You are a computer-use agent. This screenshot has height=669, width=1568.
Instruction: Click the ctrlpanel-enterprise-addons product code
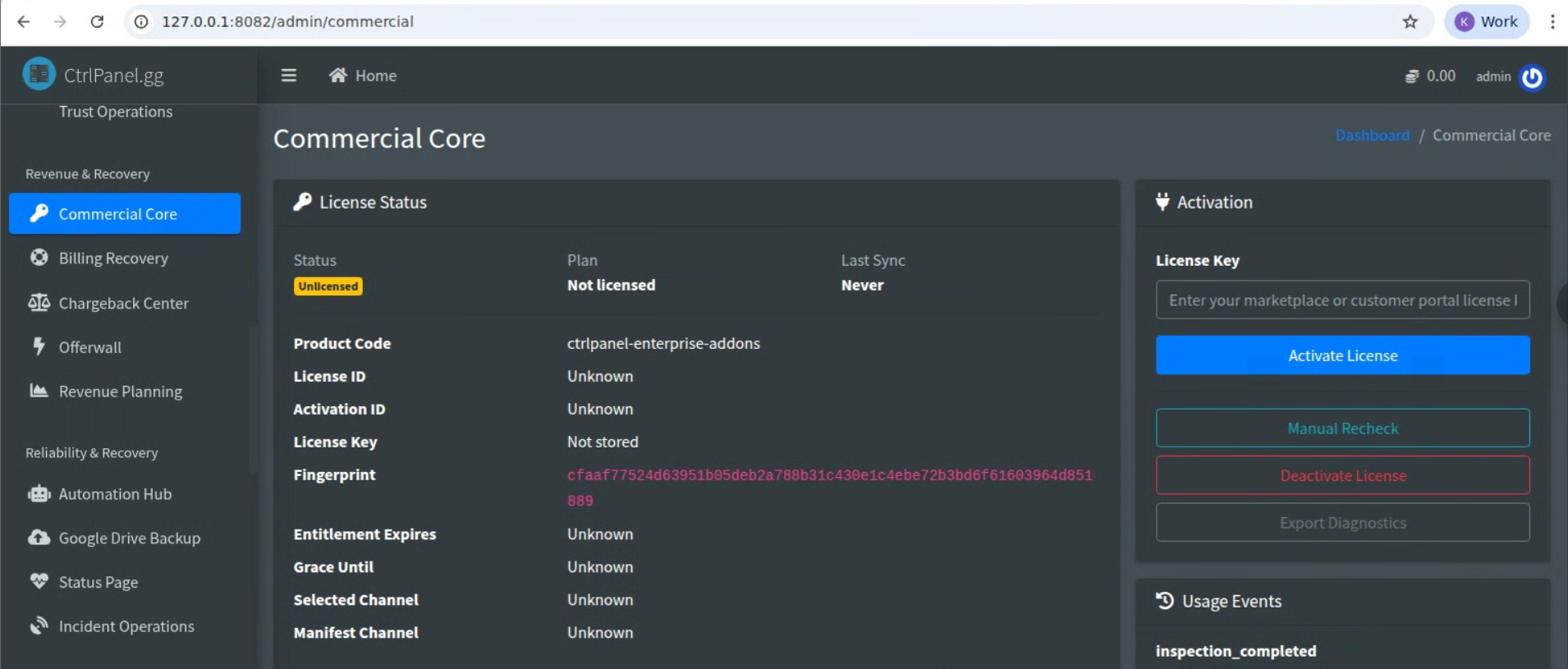(663, 343)
